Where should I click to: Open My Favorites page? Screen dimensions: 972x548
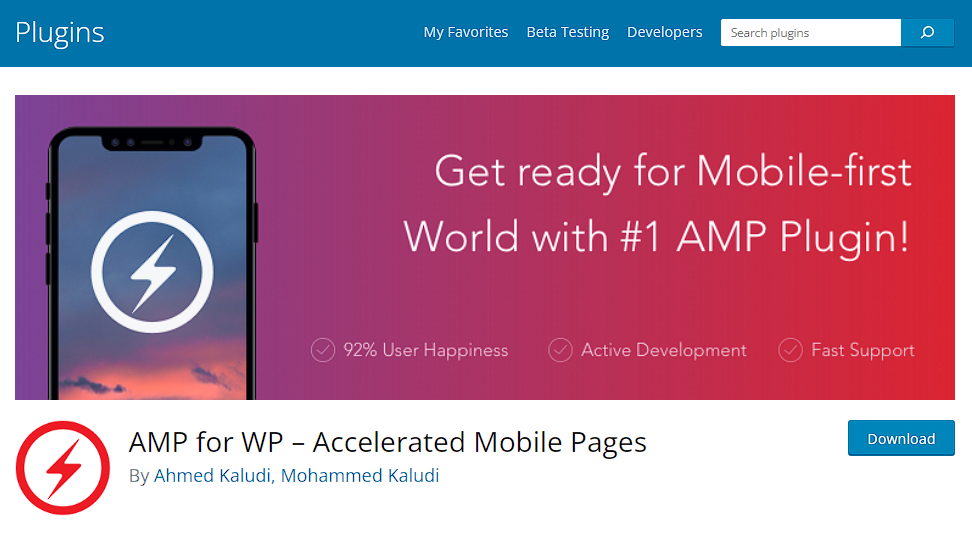point(466,32)
